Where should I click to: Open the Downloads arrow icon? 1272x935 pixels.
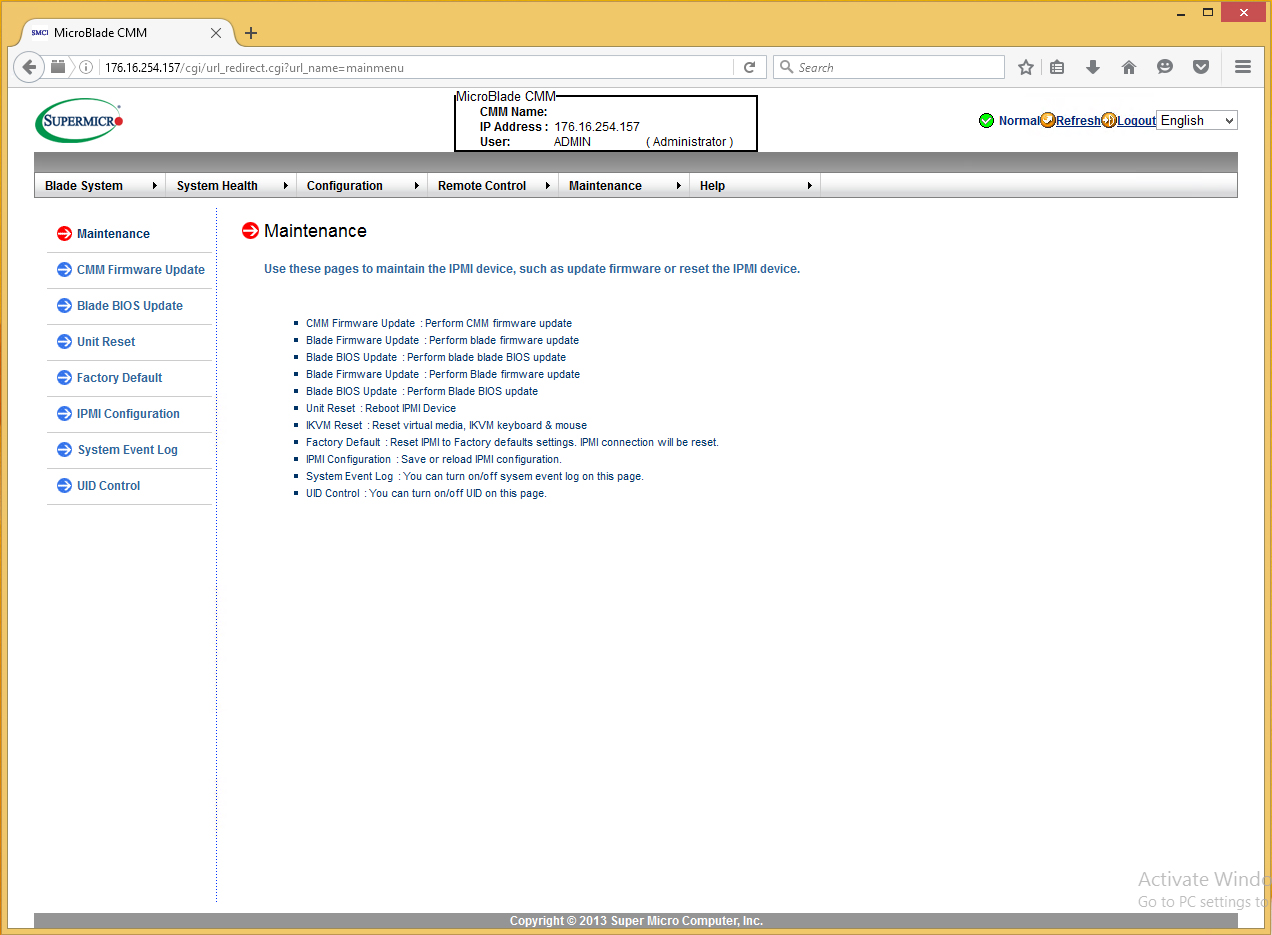(1093, 67)
